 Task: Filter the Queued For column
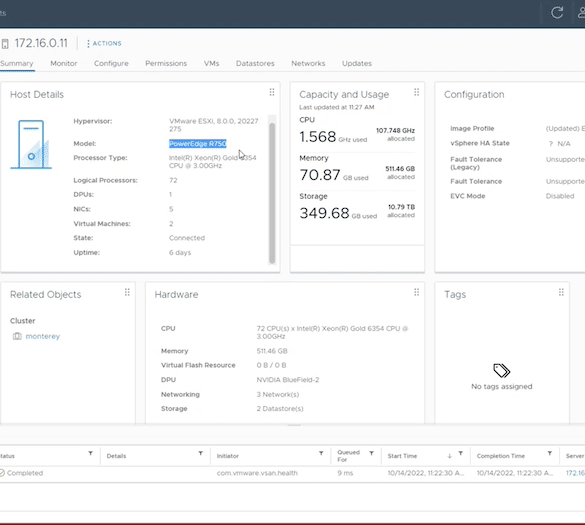371,453
